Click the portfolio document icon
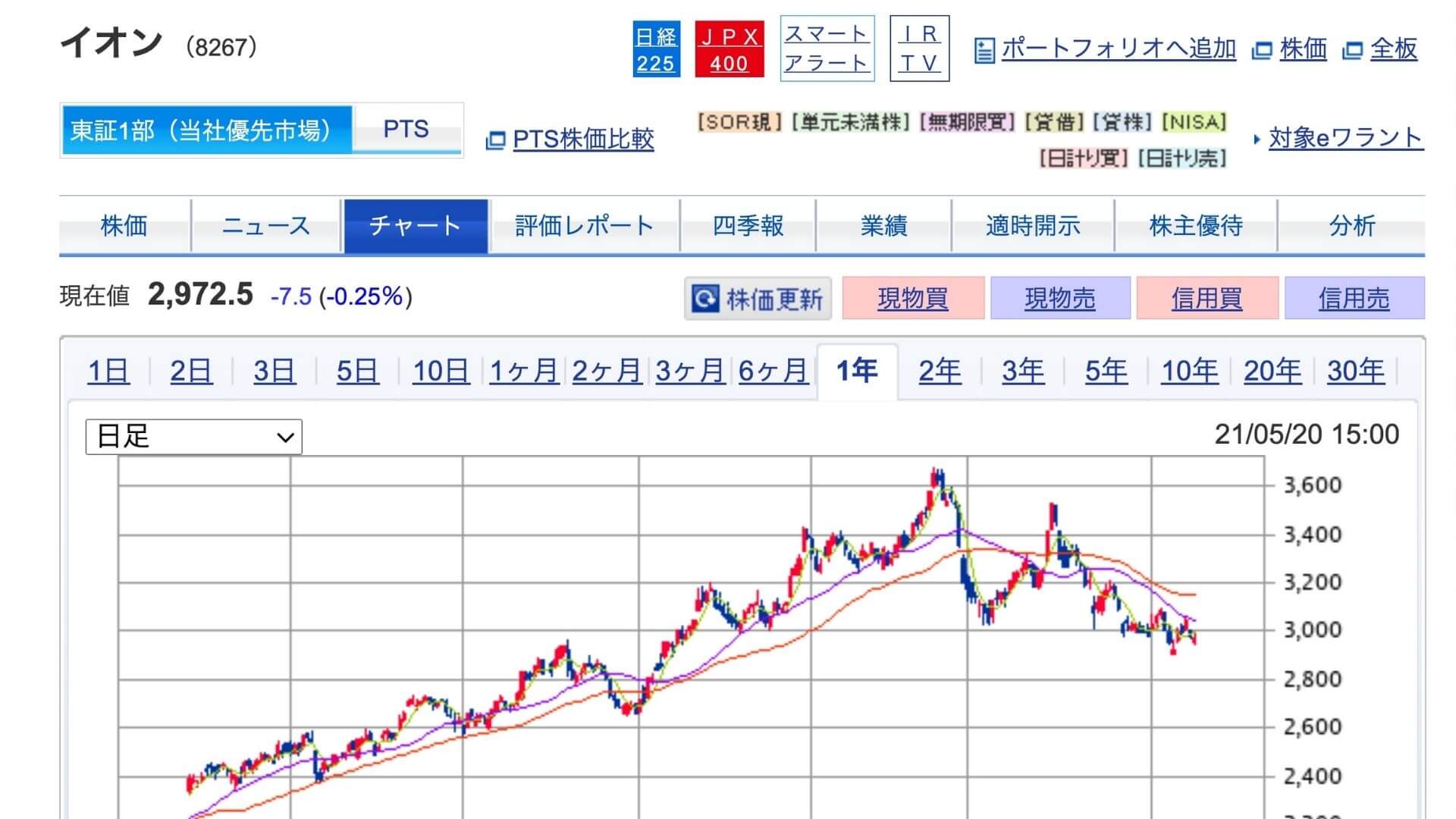Screen dimensions: 1456x819 tap(984, 50)
